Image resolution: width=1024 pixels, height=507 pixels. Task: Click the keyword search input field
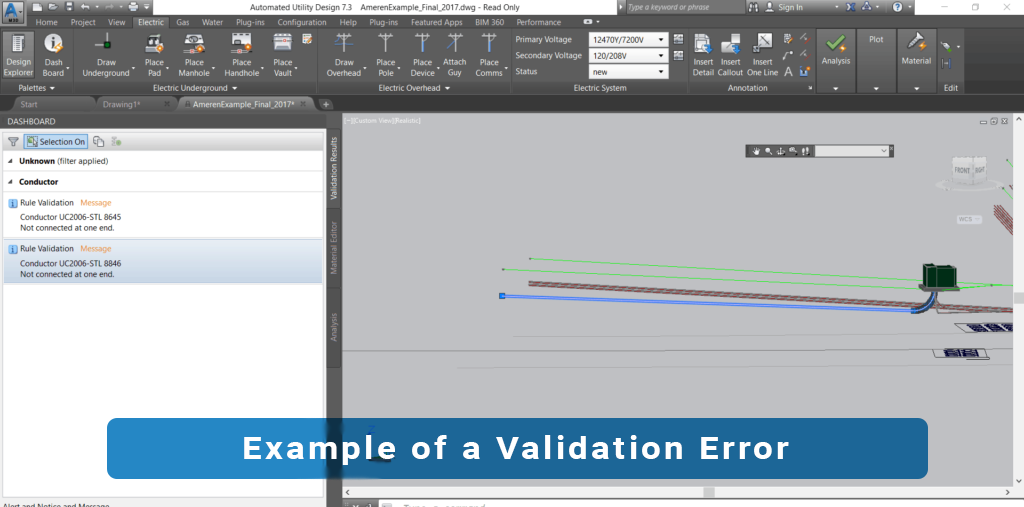[x=684, y=7]
